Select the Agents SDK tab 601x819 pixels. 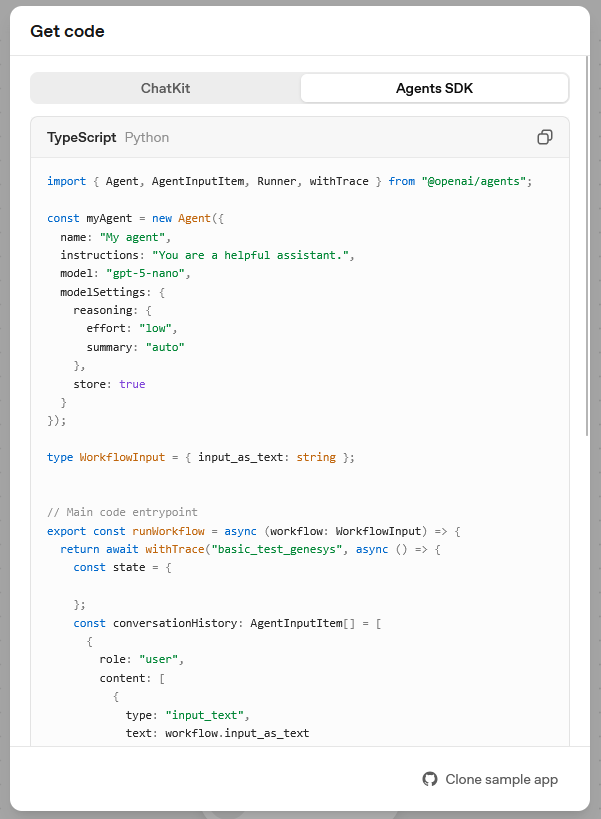coord(434,88)
